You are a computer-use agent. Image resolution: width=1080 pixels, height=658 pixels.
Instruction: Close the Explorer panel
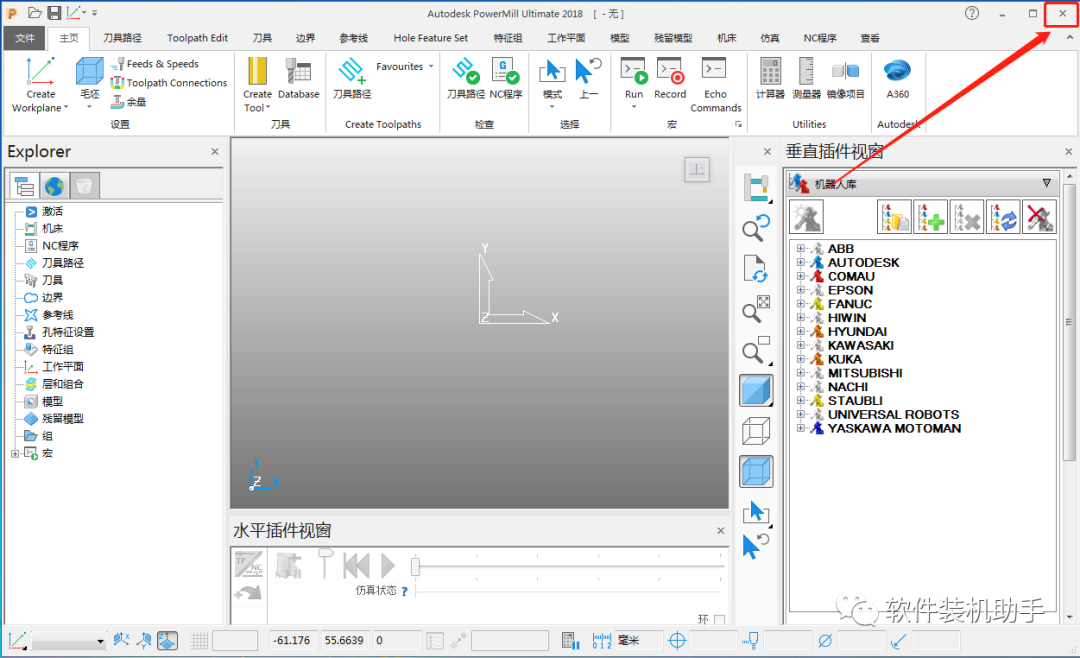pos(215,152)
